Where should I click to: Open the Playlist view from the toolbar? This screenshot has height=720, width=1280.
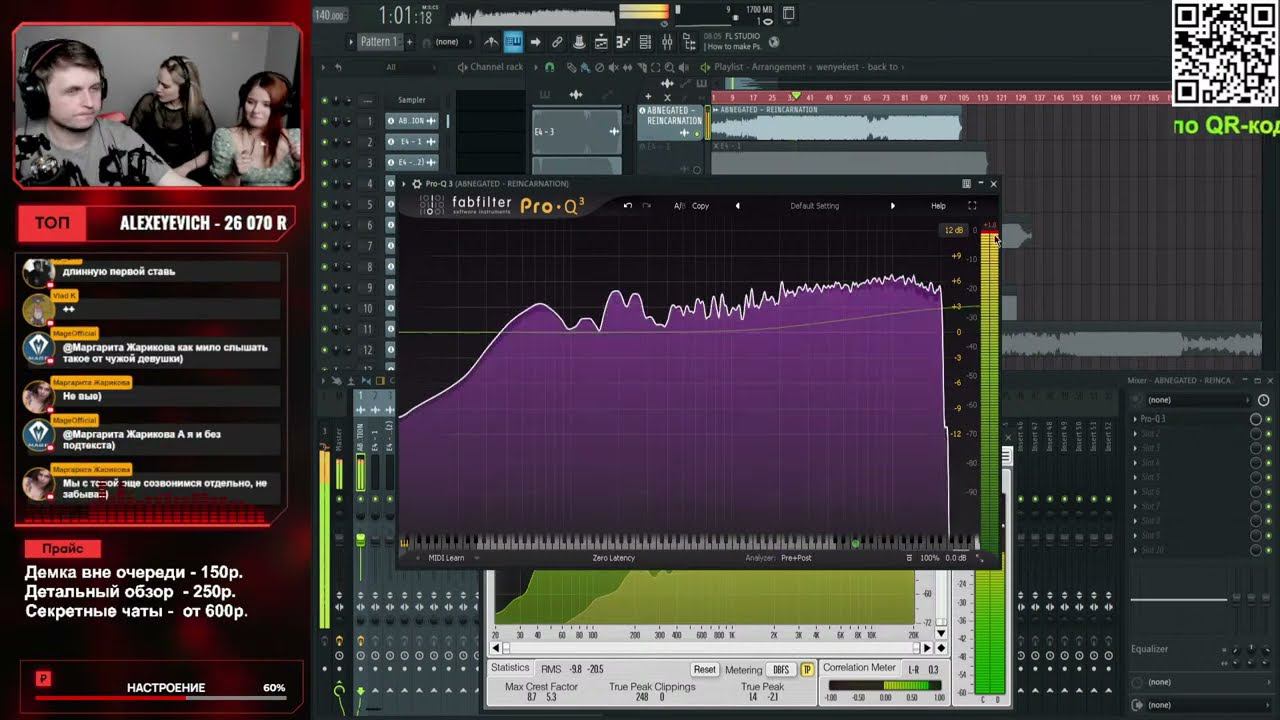click(x=600, y=42)
